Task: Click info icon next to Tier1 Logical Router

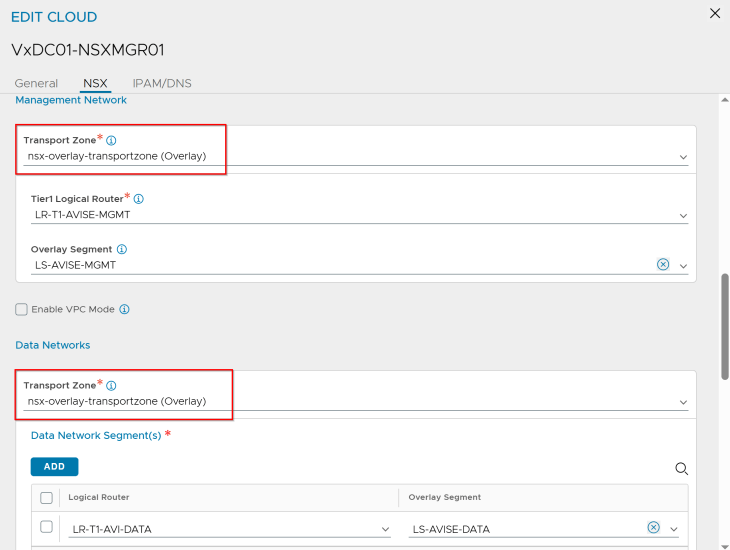Action: point(138,199)
